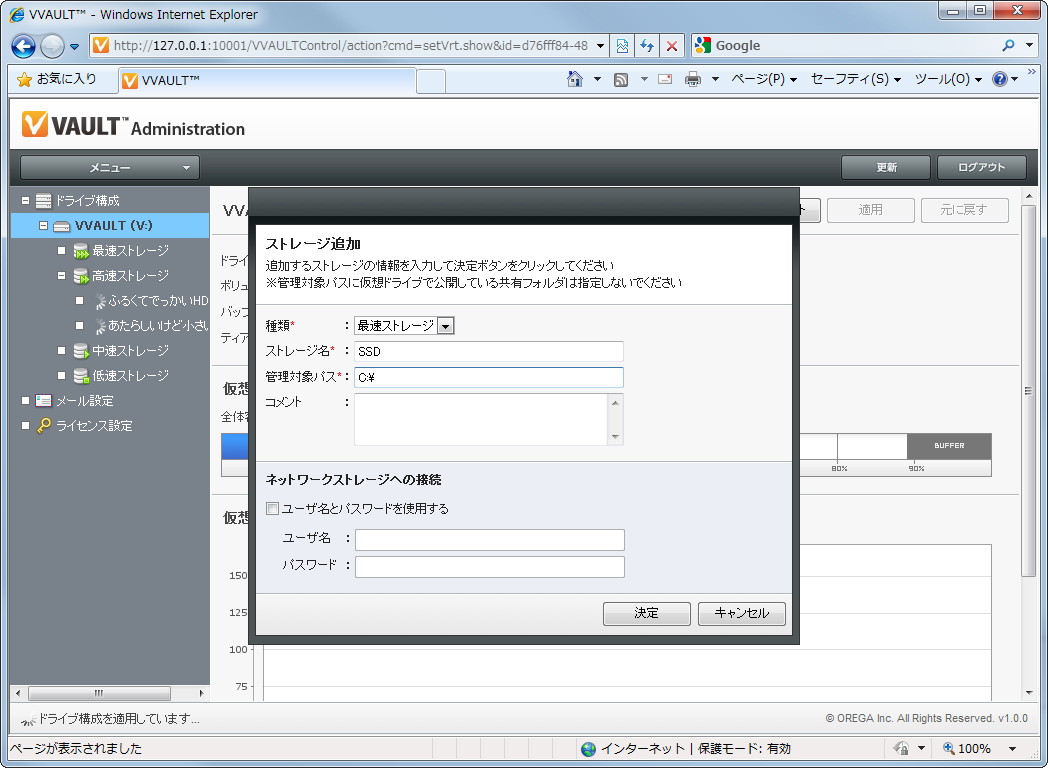This screenshot has height=768, width=1048.
Task: Click the sidebar scroll right arrow
Action: [201, 693]
